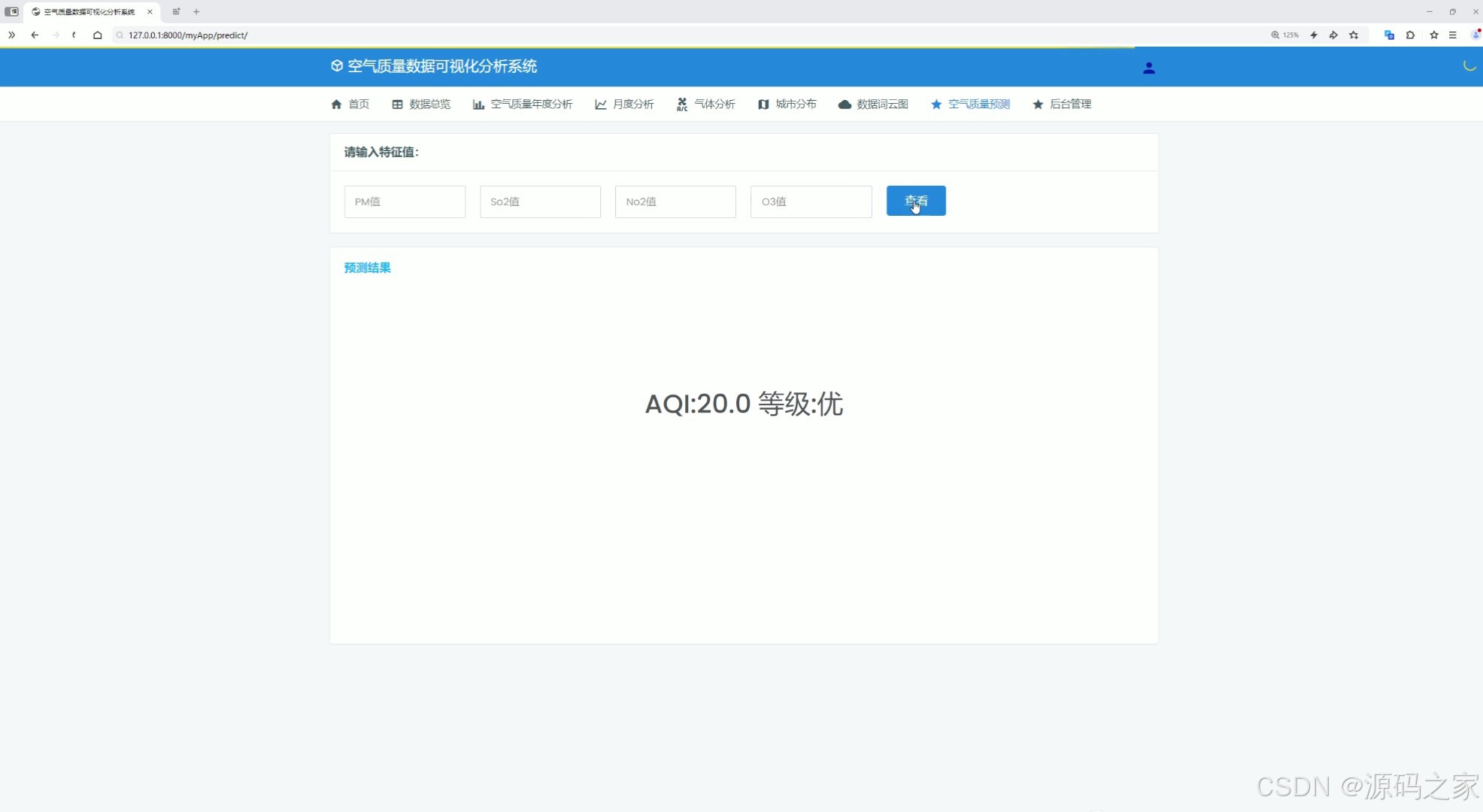
Task: Select the 数据总览 navigation item
Action: point(429,105)
